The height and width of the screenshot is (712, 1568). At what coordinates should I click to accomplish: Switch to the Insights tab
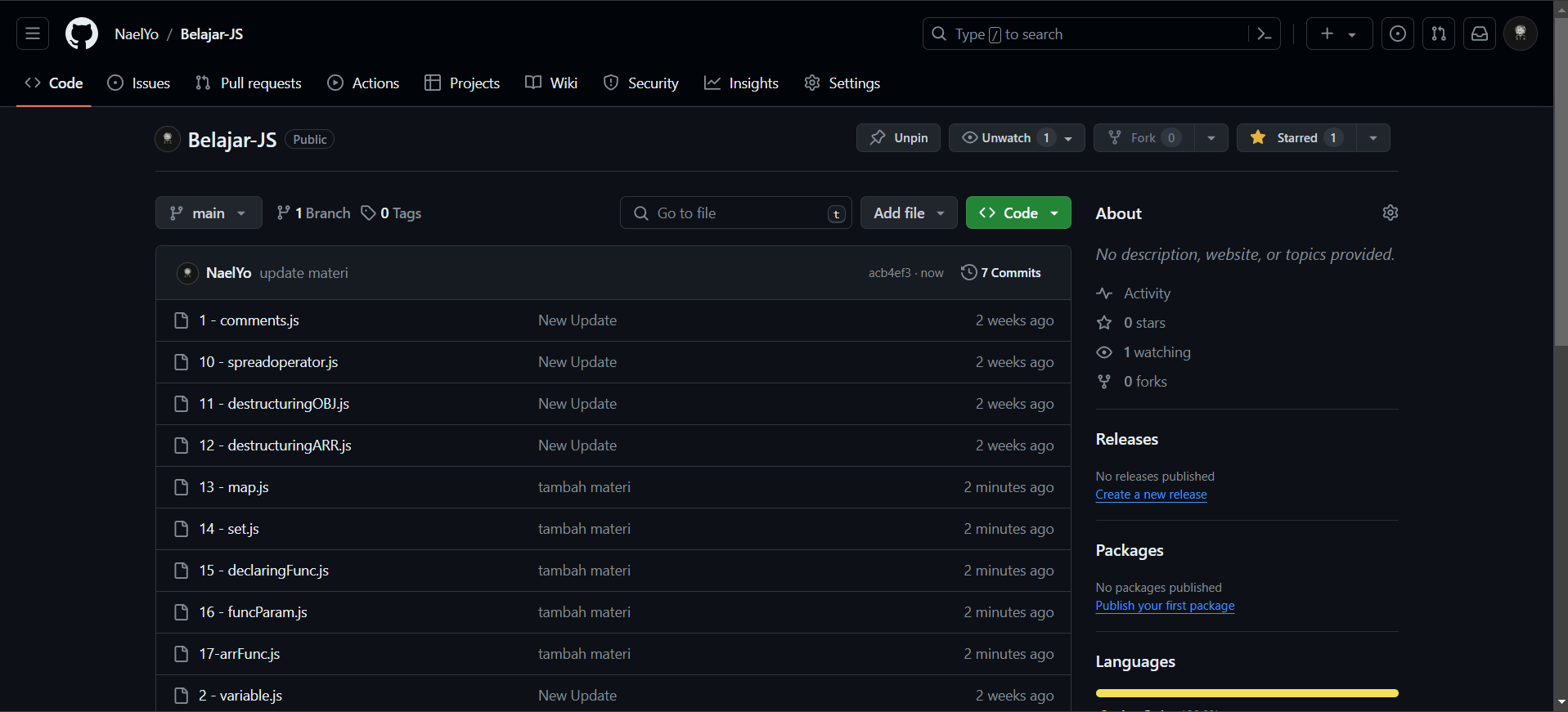tap(741, 83)
